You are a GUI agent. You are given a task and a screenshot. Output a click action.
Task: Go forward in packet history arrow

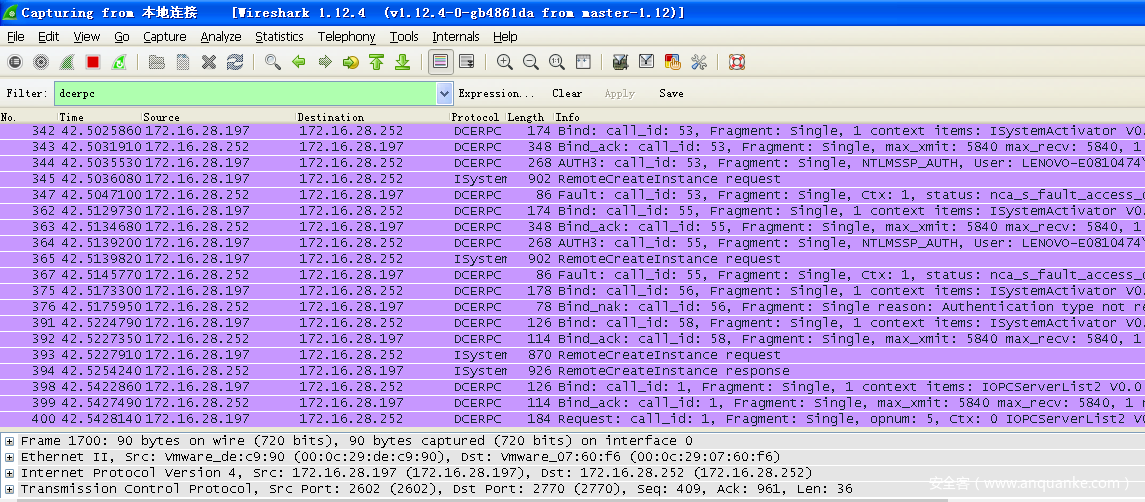click(325, 62)
